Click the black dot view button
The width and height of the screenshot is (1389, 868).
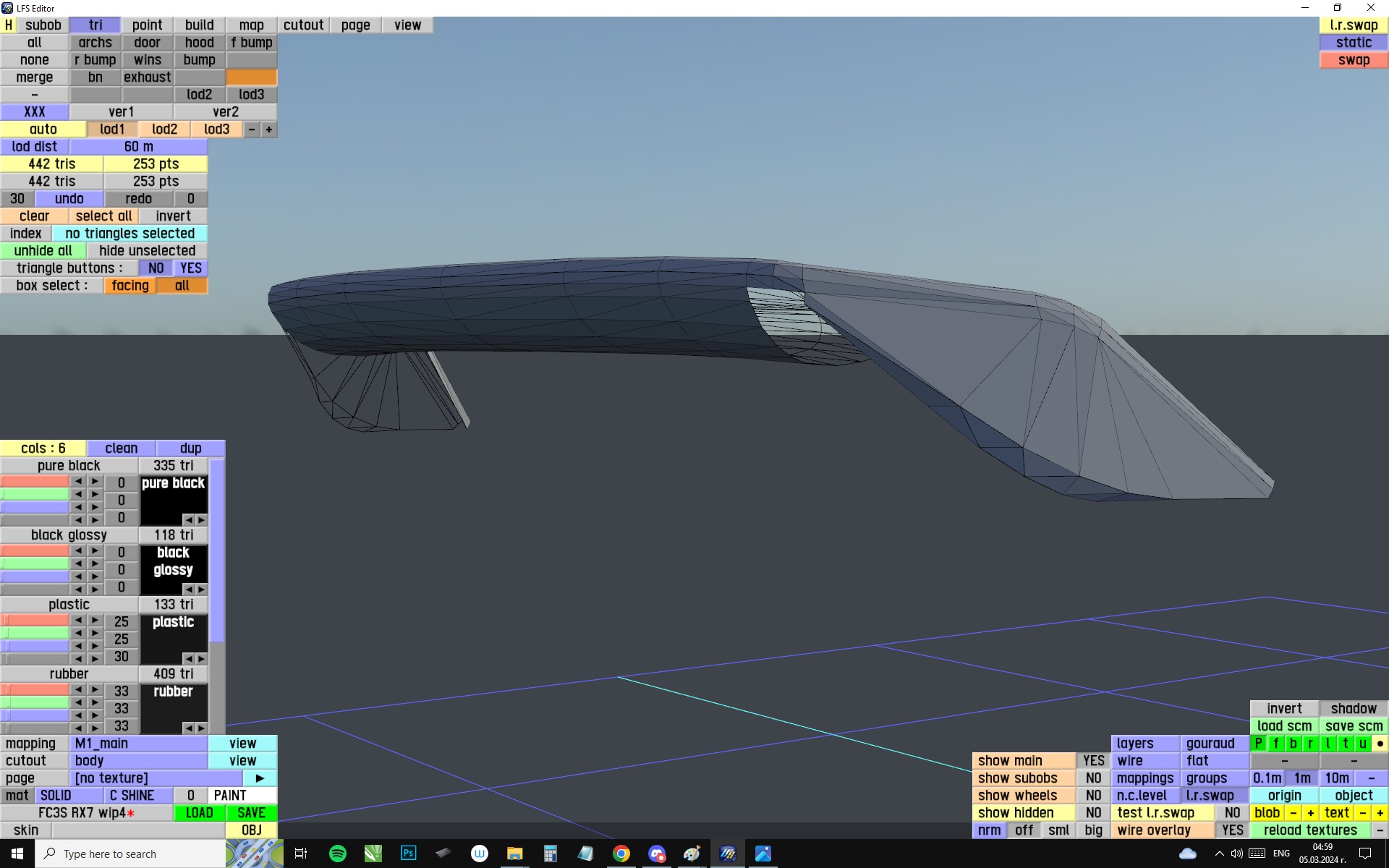[1380, 744]
